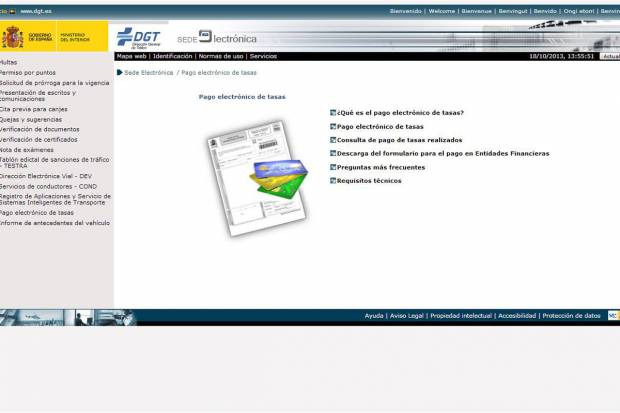Open Informe de antecedentes del vehículo

55,223
